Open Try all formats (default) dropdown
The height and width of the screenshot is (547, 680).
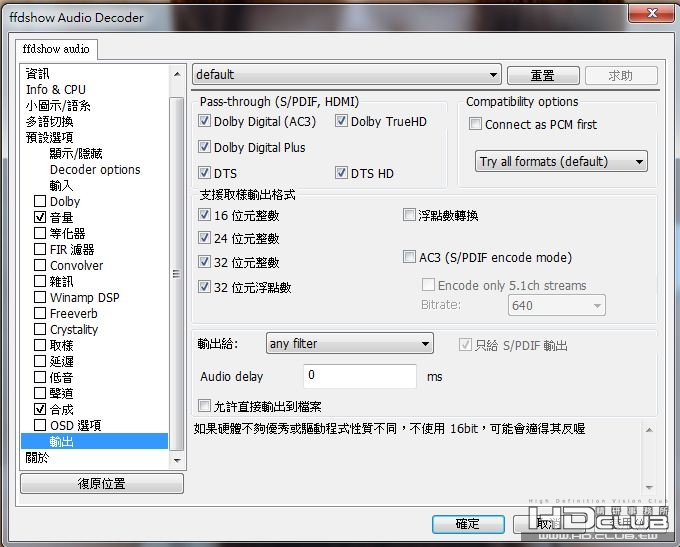[x=561, y=161]
